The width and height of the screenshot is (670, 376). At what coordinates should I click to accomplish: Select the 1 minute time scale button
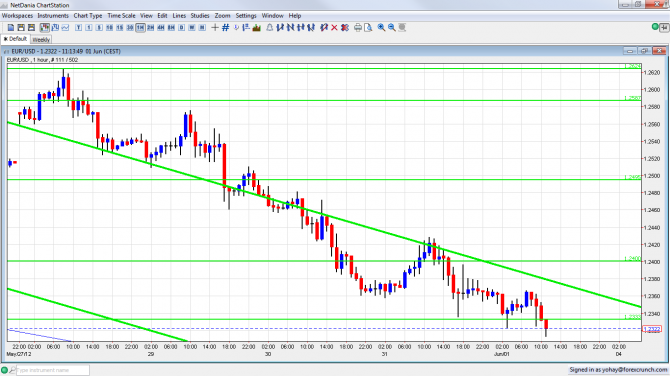[x=89, y=28]
